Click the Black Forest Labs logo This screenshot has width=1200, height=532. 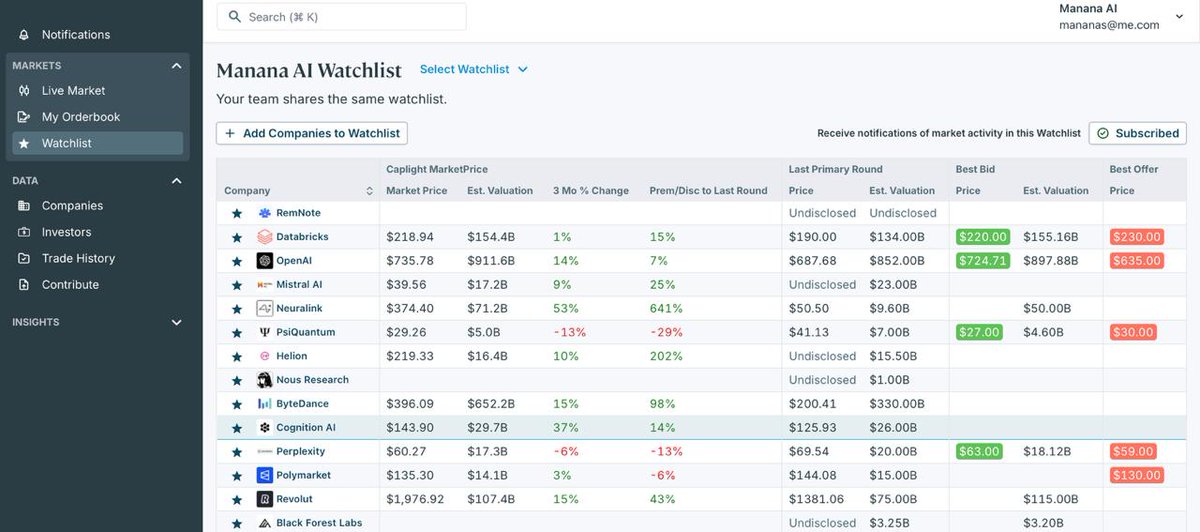265,523
